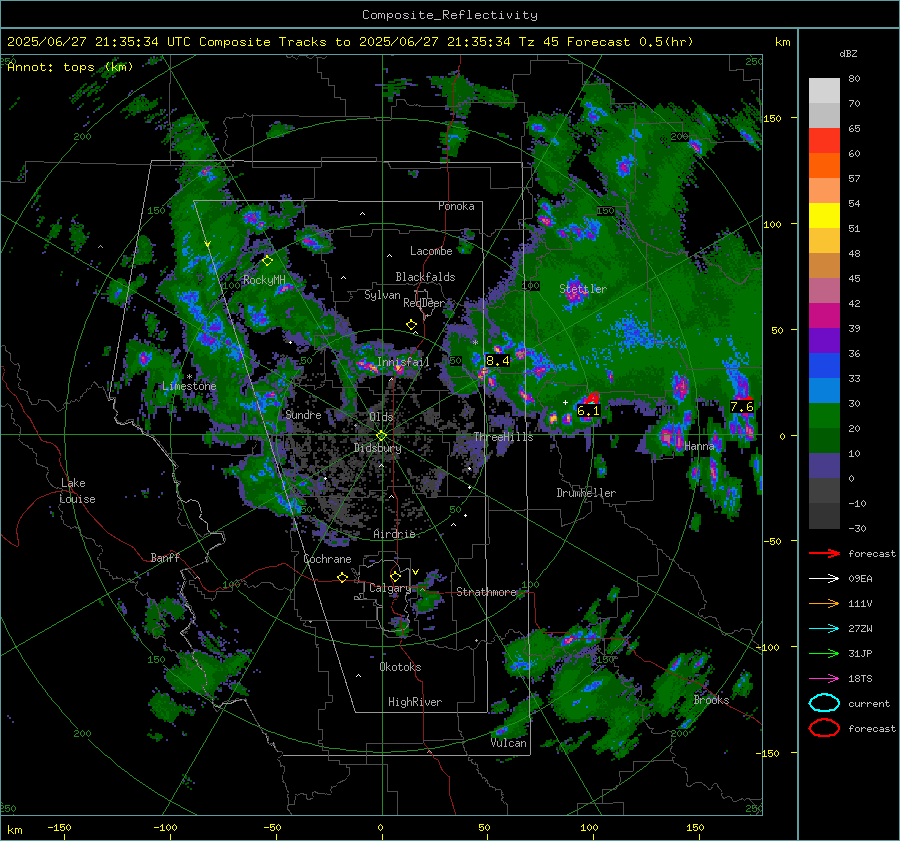Click the Strathmore city label
This screenshot has height=841, width=900.
coord(486,592)
